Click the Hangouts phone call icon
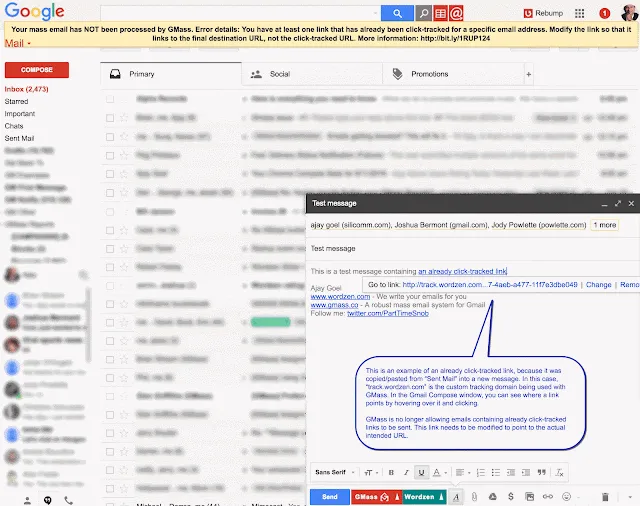 (69, 500)
